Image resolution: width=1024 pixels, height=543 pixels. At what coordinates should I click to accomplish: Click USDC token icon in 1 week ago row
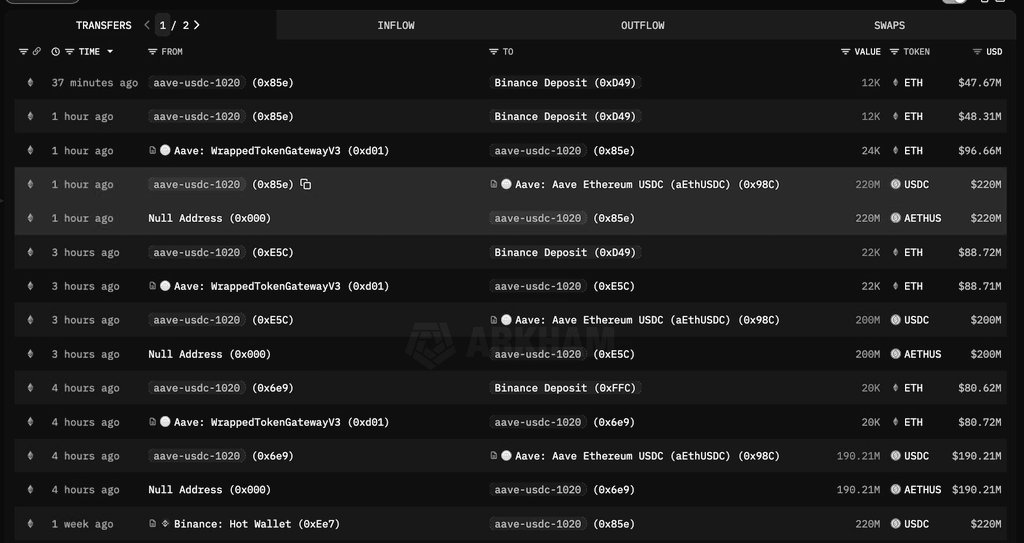pyautogui.click(x=895, y=523)
